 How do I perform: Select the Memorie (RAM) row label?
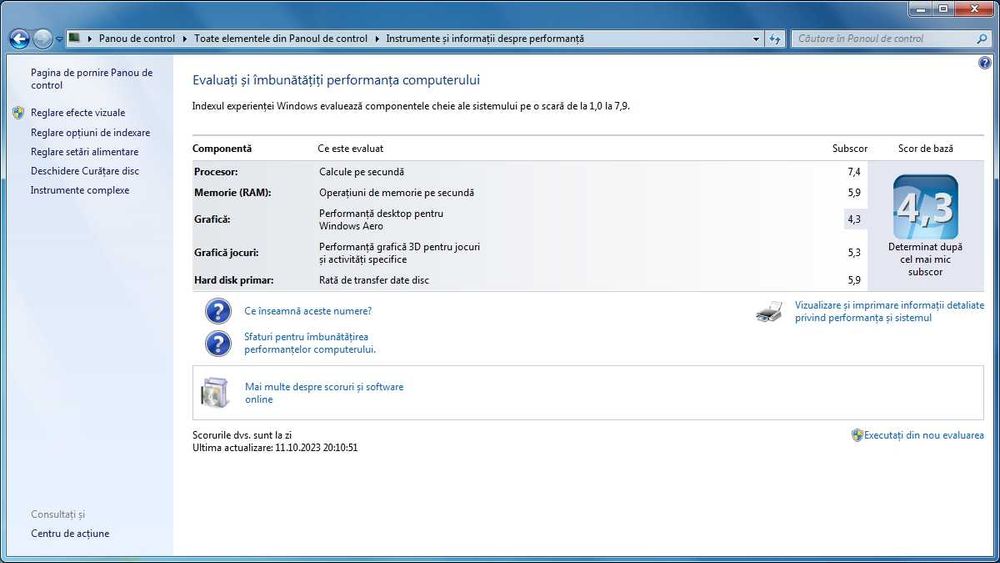coord(233,193)
